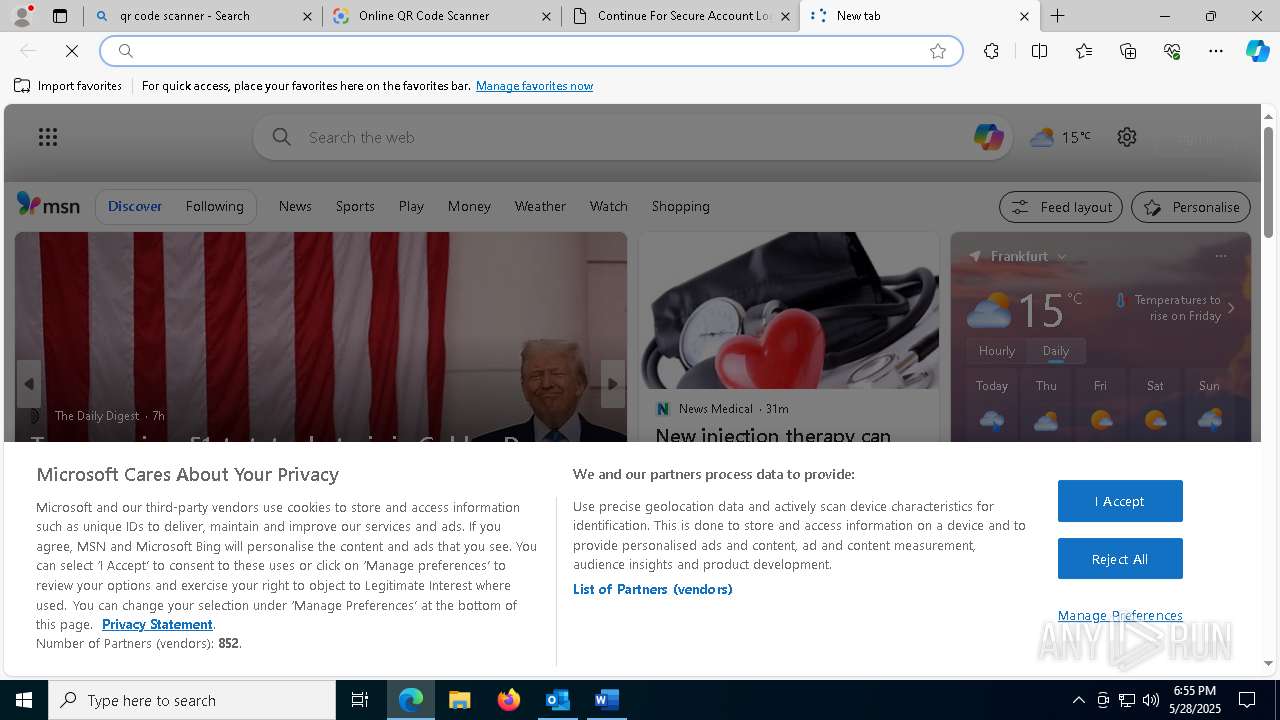The height and width of the screenshot is (720, 1280).
Task: Open Outlook from taskbar
Action: tap(557, 700)
